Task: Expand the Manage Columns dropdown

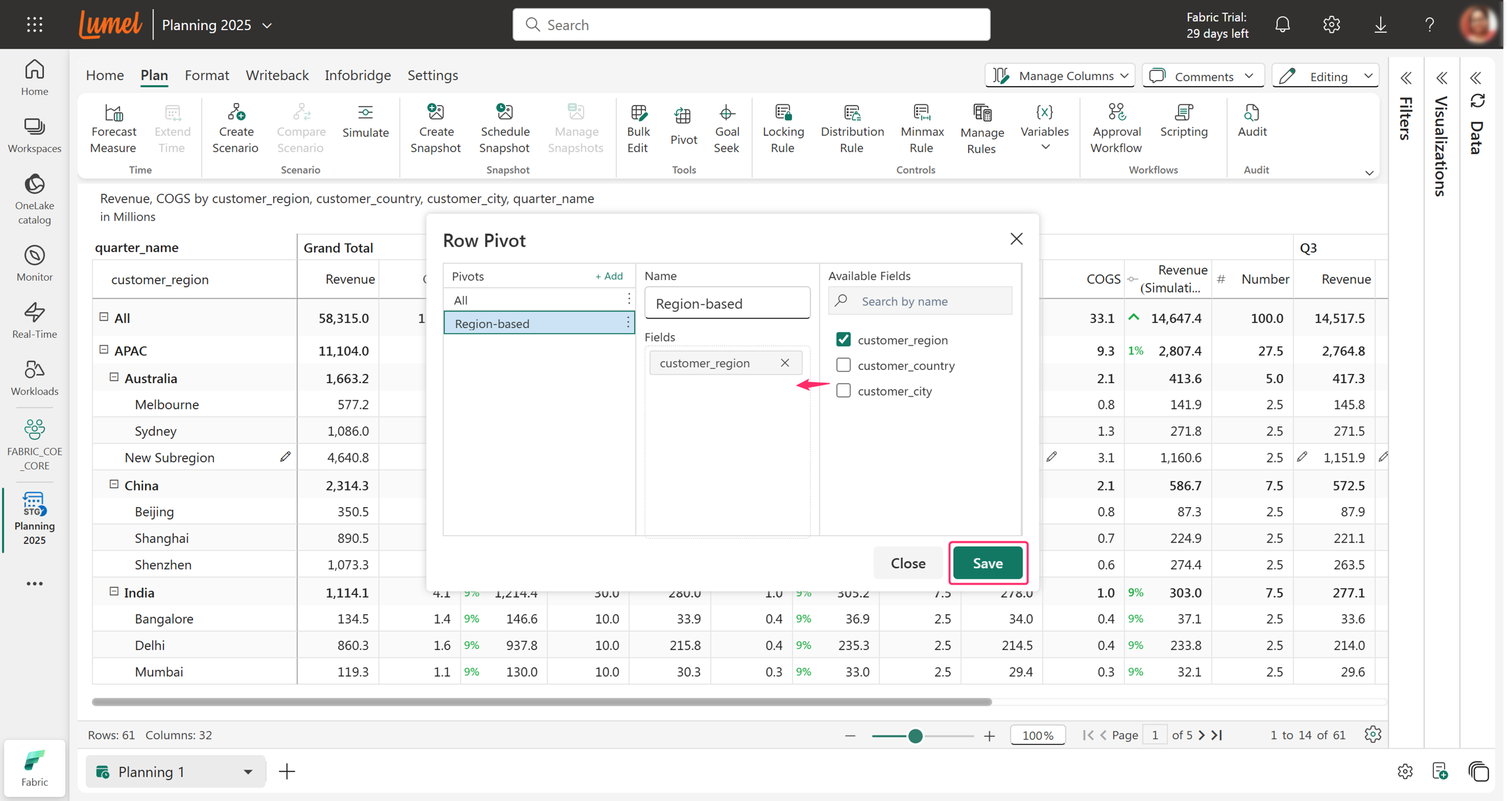Action: [1060, 75]
